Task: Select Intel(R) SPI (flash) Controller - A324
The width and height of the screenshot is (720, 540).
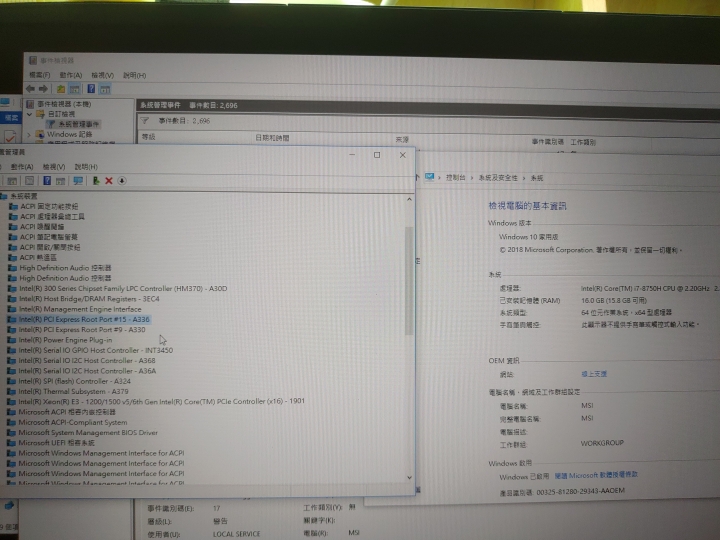Action: click(74, 381)
